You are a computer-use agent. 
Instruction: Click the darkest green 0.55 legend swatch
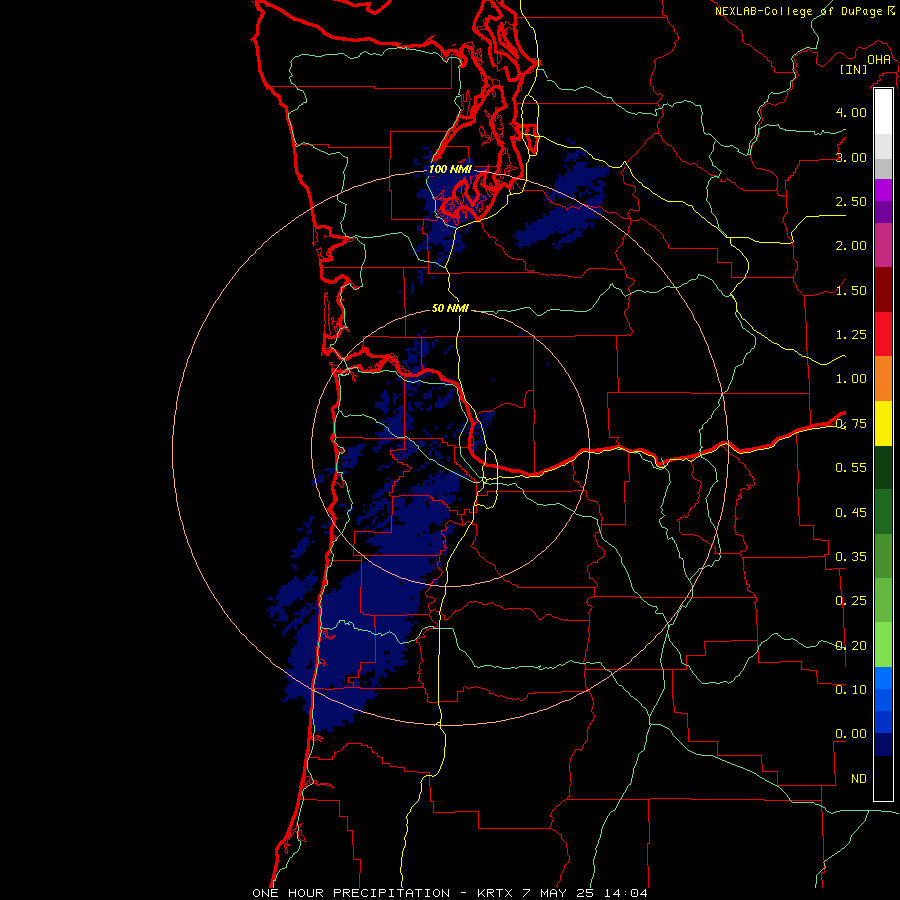(883, 468)
